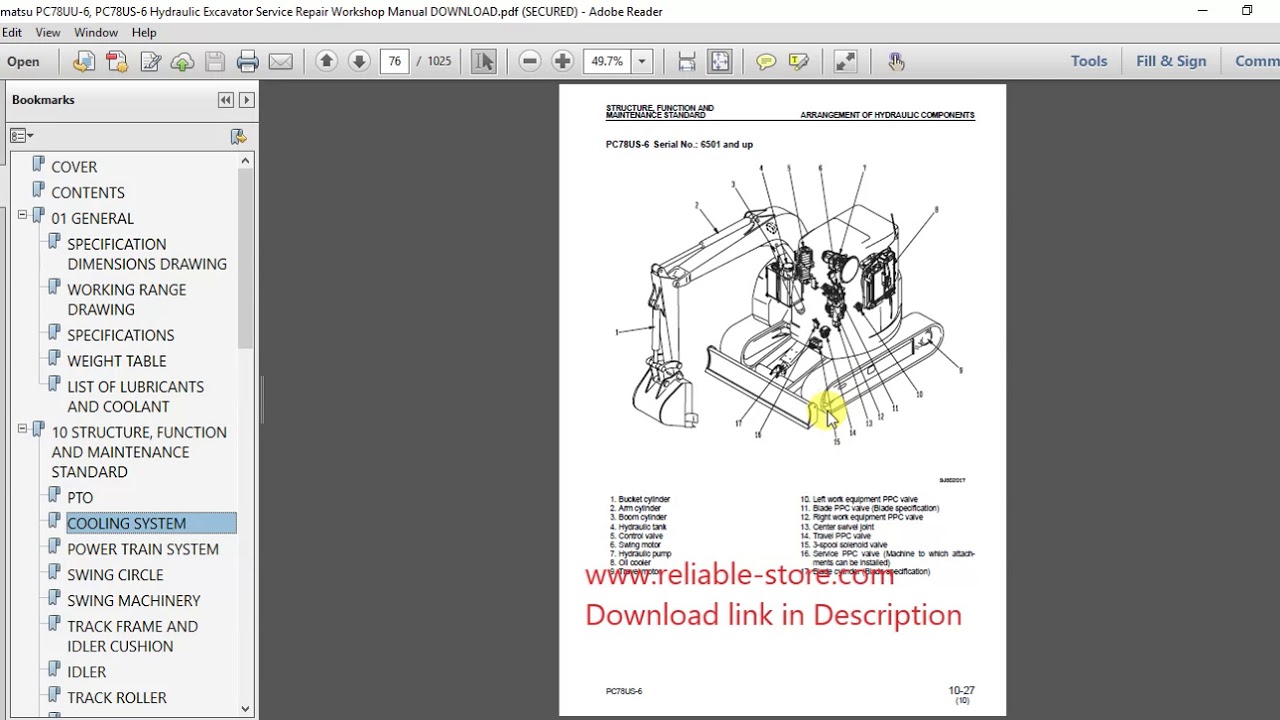Select the text selection cursor tool
The width and height of the screenshot is (1280, 720).
pos(484,61)
